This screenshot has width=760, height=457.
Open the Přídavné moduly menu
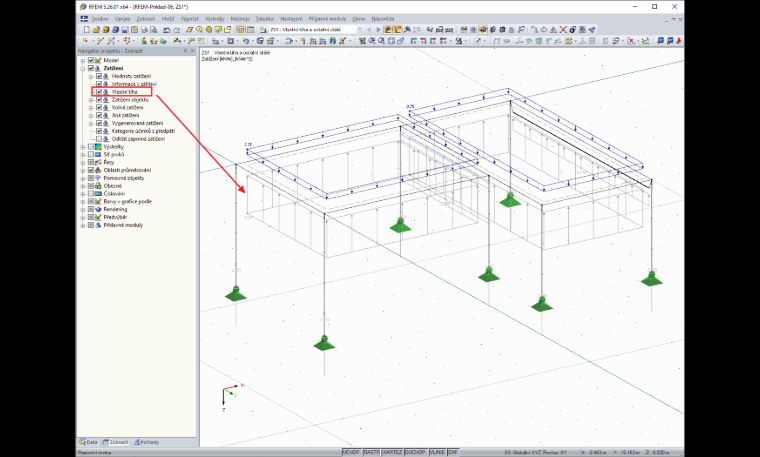click(327, 19)
